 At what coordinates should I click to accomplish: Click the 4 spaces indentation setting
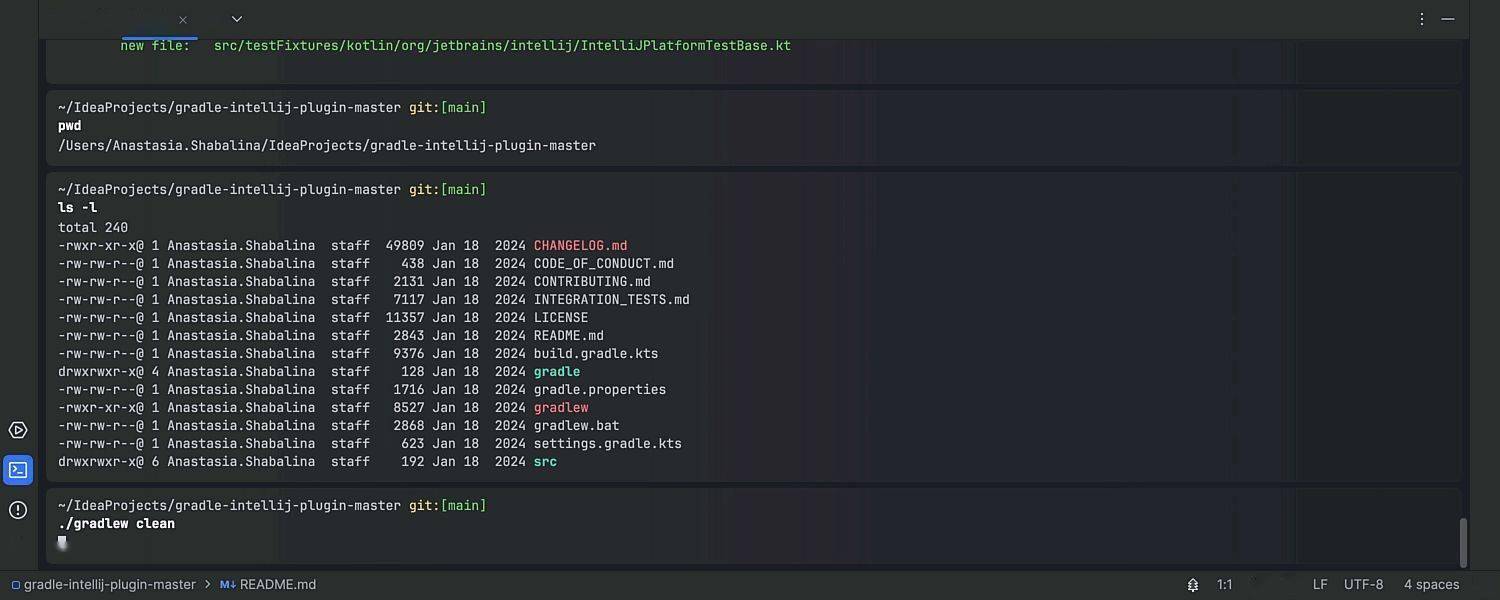pyautogui.click(x=1430, y=584)
